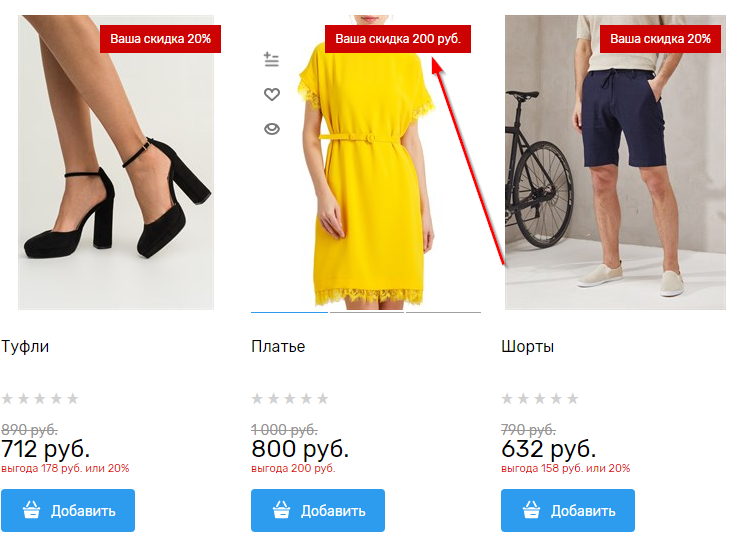Select the third rating star under Шорты
This screenshot has width=740, height=557.
(x=541, y=398)
